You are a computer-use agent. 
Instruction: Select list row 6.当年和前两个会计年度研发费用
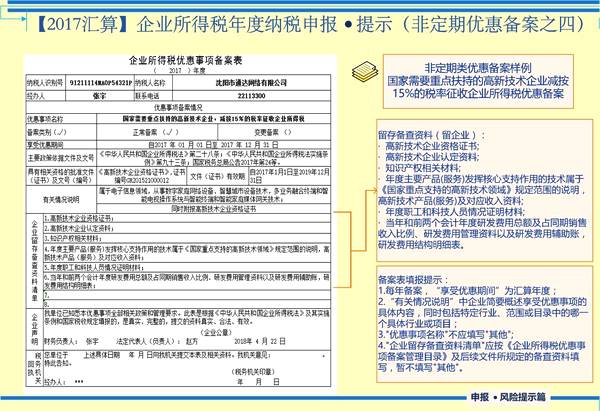[187, 281]
